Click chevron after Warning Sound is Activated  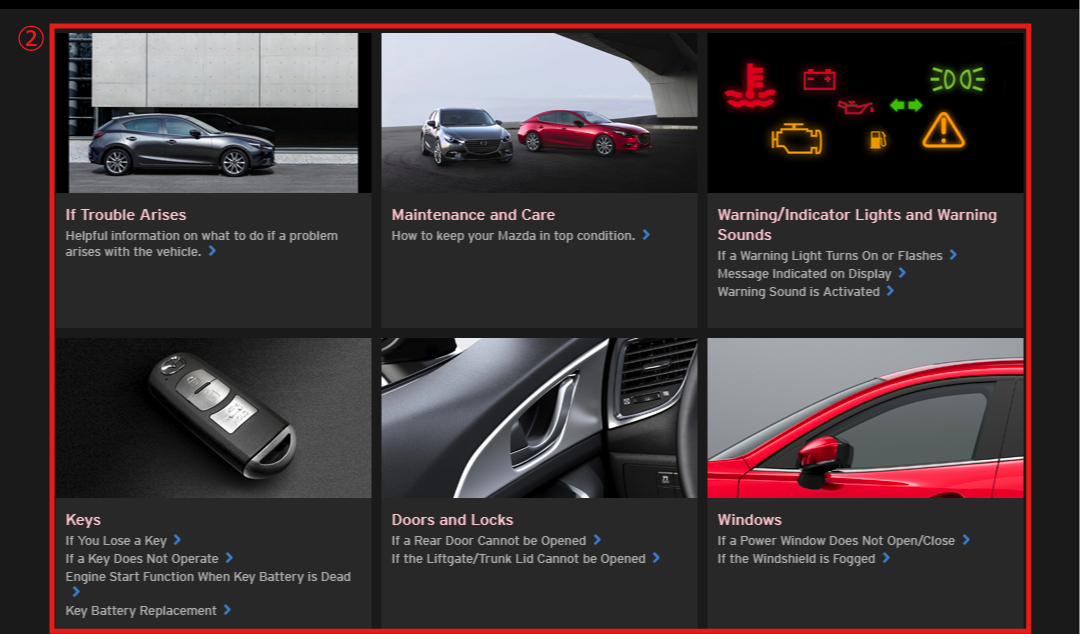(x=889, y=291)
